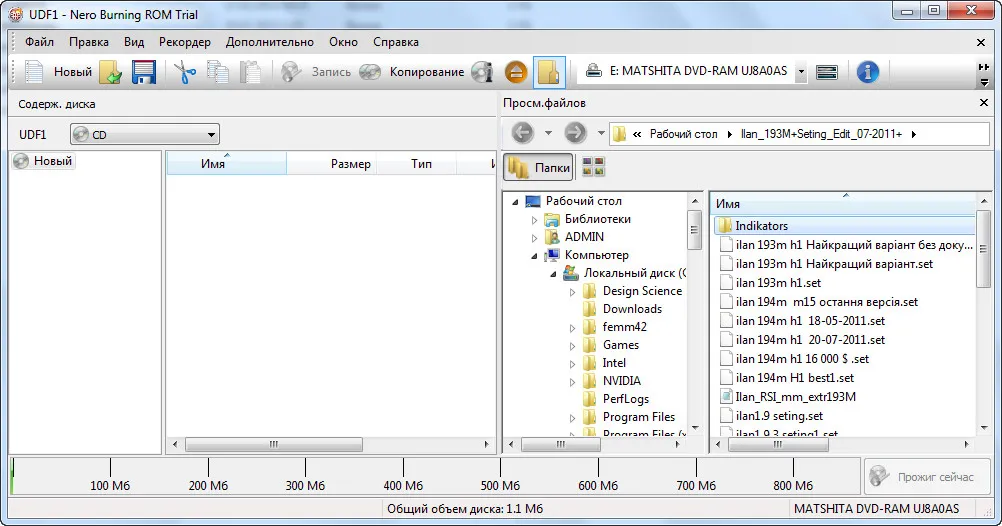The height and width of the screenshot is (526, 1002).
Task: Click the orange eject disc icon
Action: (x=516, y=72)
